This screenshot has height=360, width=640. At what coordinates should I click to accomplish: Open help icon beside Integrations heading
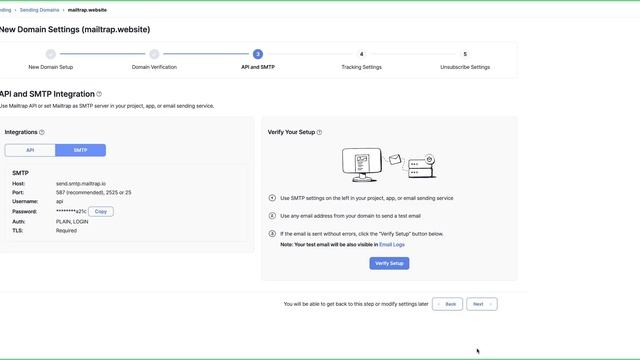[42, 132]
